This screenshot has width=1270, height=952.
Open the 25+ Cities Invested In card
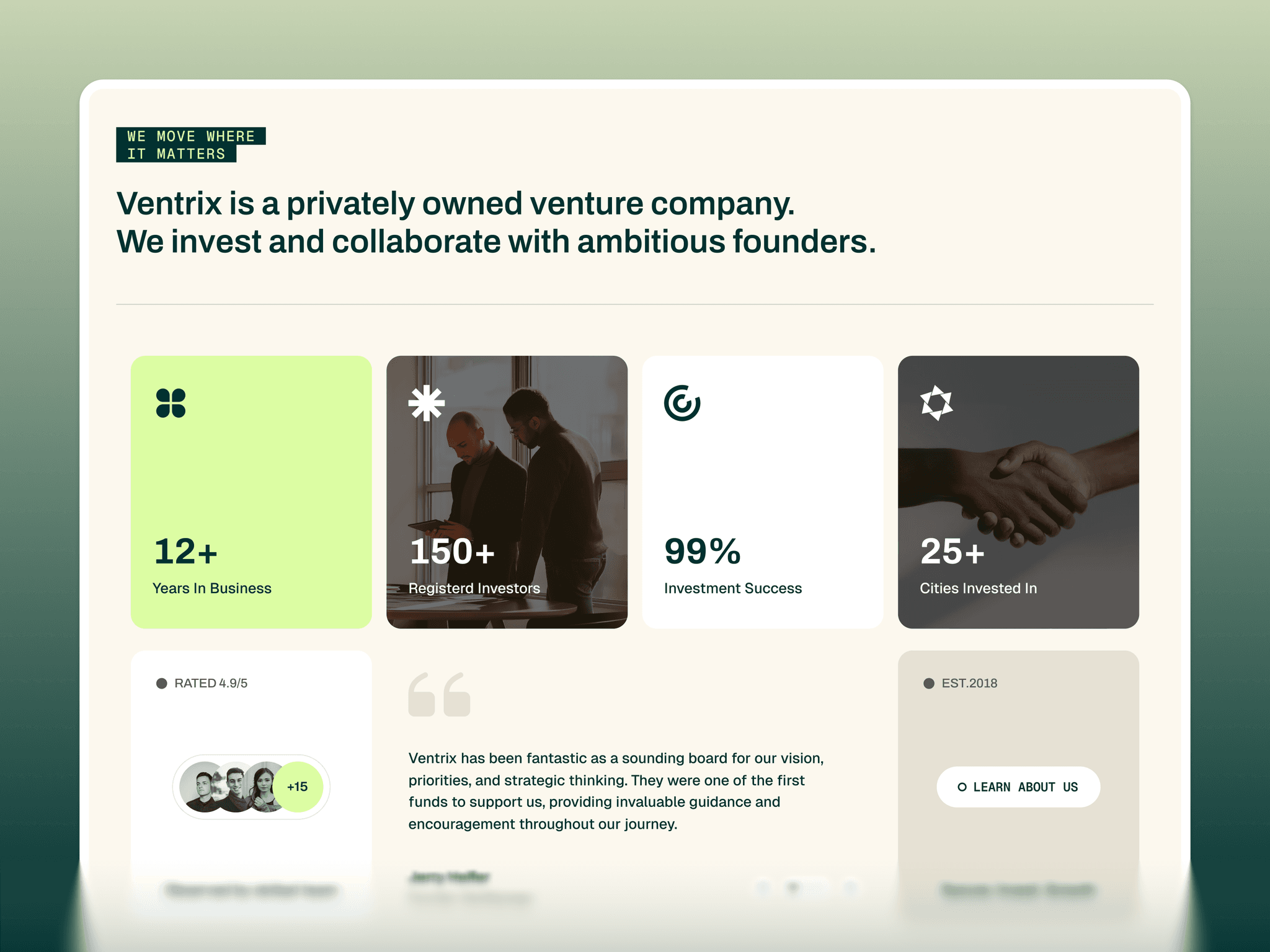(x=1018, y=492)
